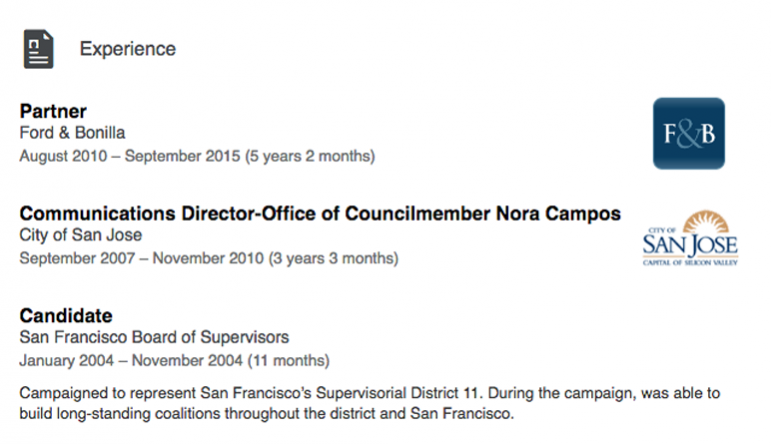Click the long-standing coalitions description line
The image size is (771, 444).
[x=267, y=414]
